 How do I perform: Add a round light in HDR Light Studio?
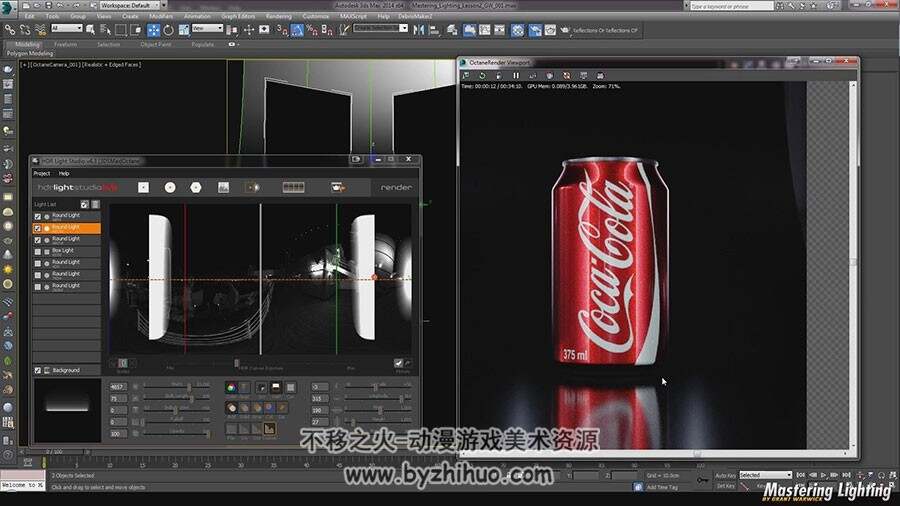[x=170, y=188]
